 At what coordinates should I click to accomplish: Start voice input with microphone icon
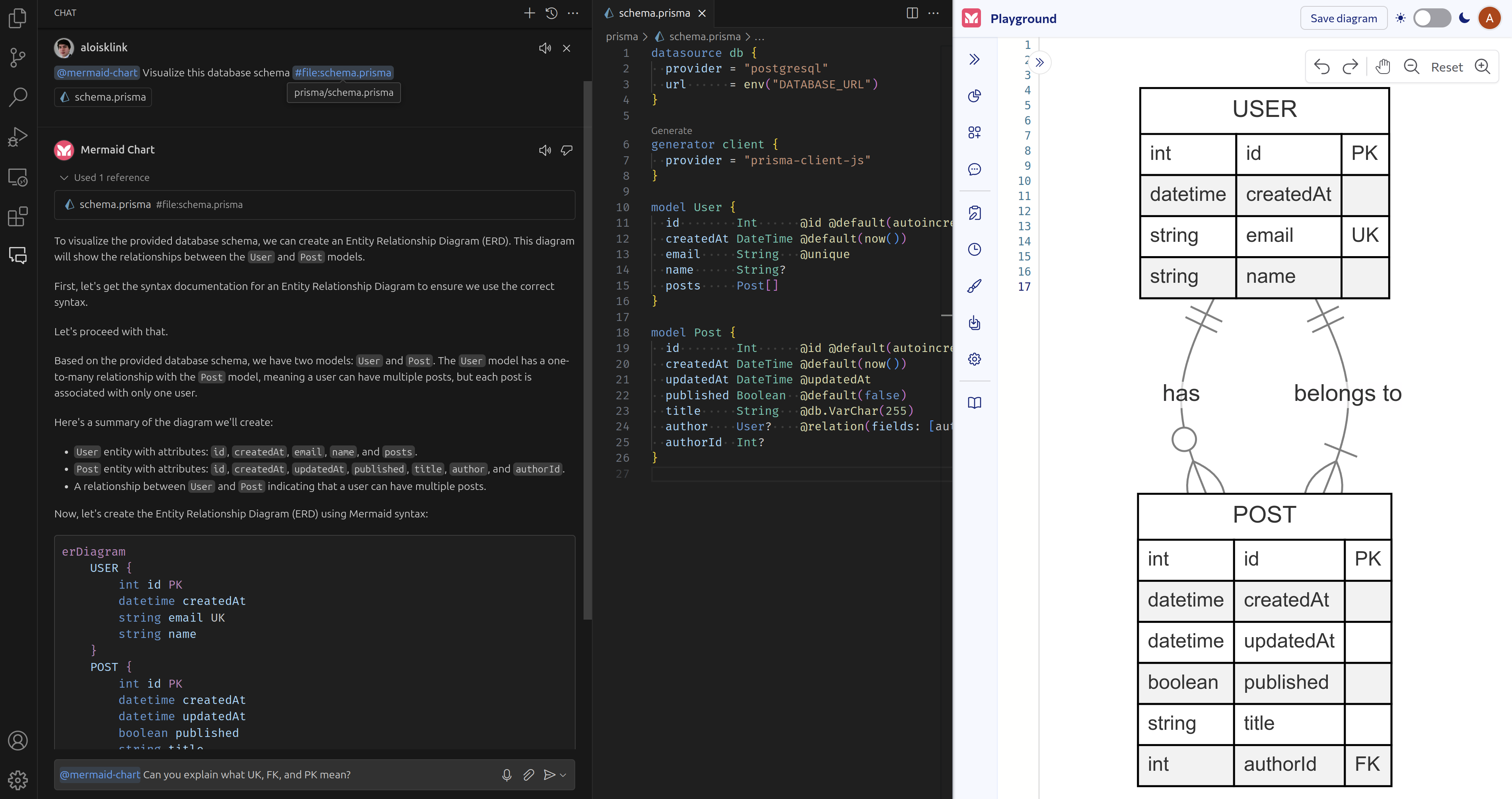[x=507, y=775]
